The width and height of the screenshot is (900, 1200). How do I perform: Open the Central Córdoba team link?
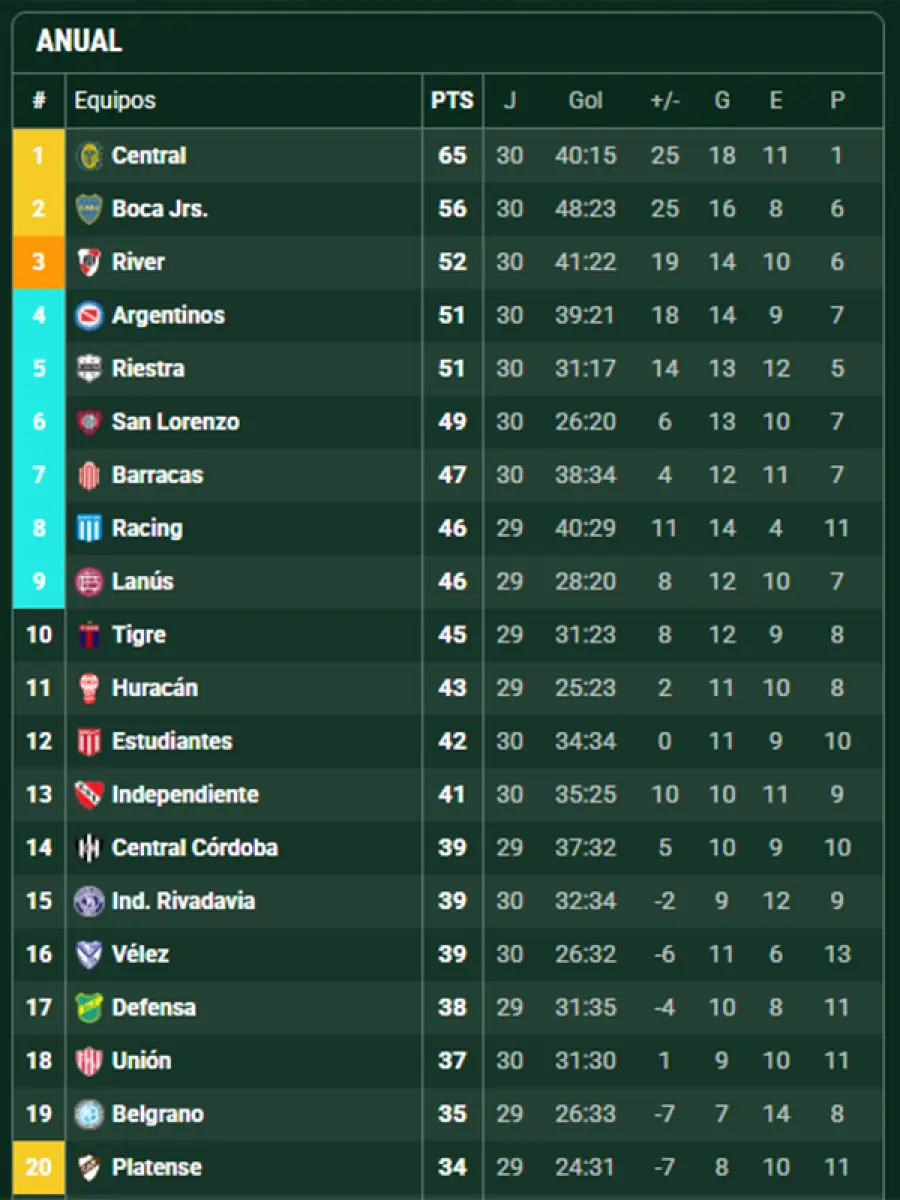point(195,848)
